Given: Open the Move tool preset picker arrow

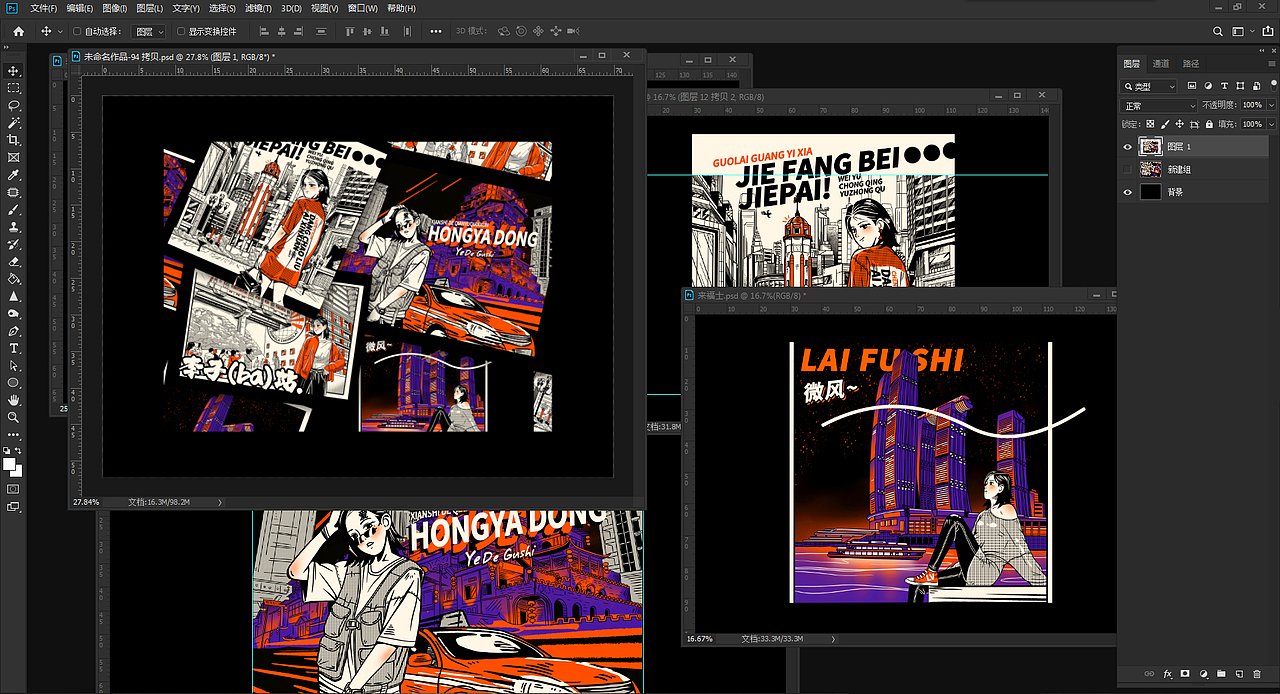Looking at the screenshot, I should 60,31.
